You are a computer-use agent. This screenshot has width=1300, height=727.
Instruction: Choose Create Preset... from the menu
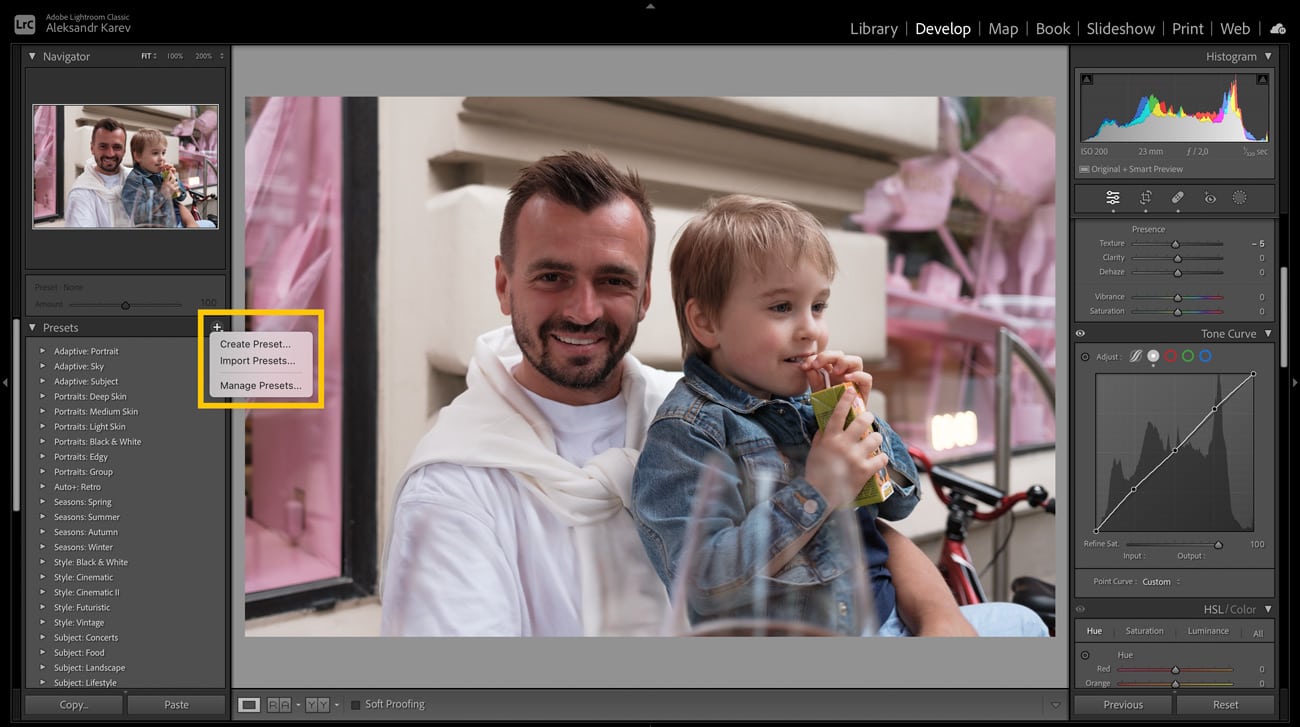256,344
